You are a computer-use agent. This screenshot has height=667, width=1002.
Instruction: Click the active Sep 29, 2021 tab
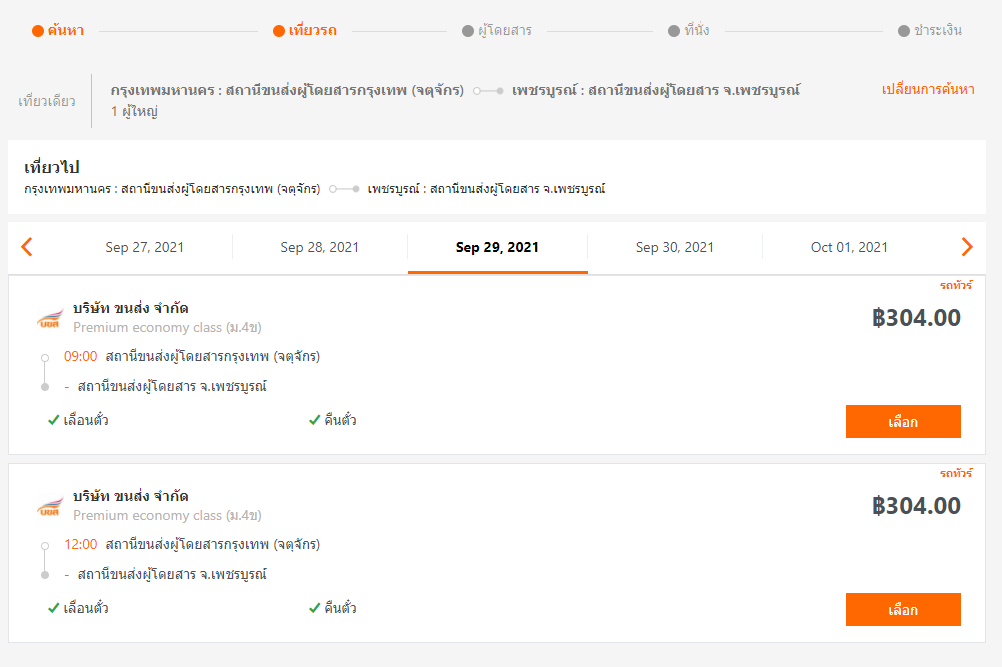click(497, 247)
